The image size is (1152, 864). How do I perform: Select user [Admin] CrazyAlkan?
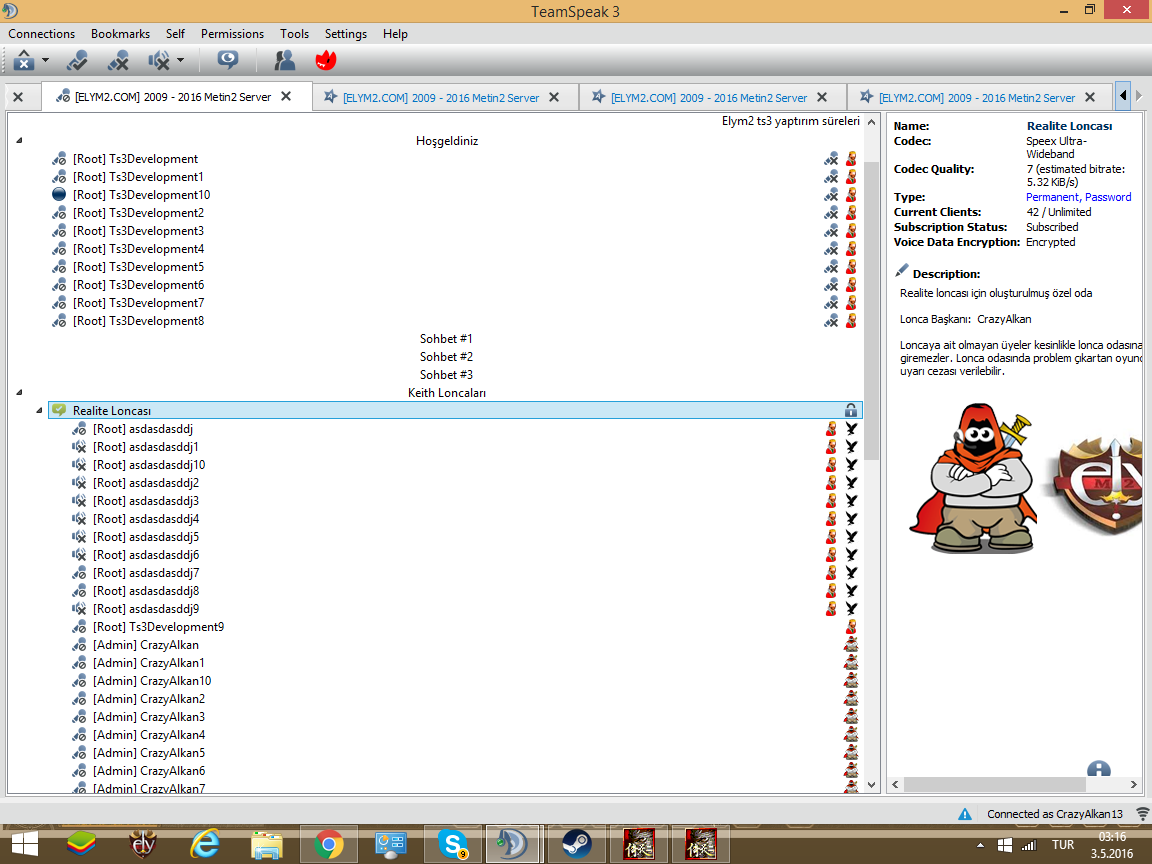point(145,645)
